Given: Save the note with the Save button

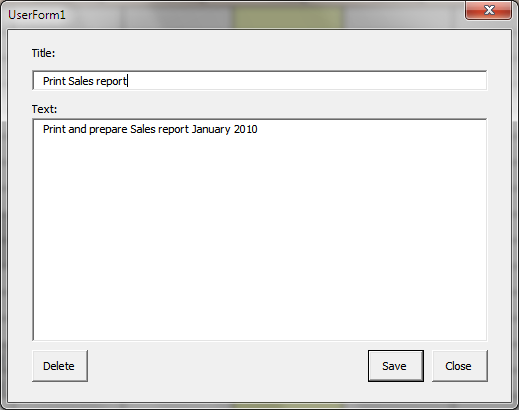Looking at the screenshot, I should coord(396,366).
